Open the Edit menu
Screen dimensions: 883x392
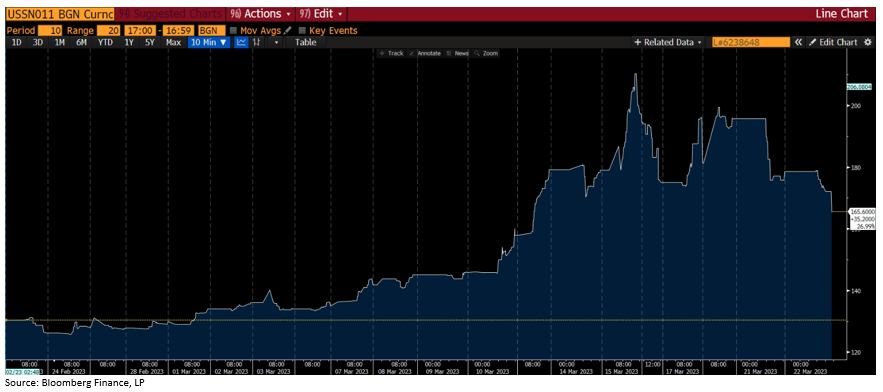pyautogui.click(x=319, y=14)
